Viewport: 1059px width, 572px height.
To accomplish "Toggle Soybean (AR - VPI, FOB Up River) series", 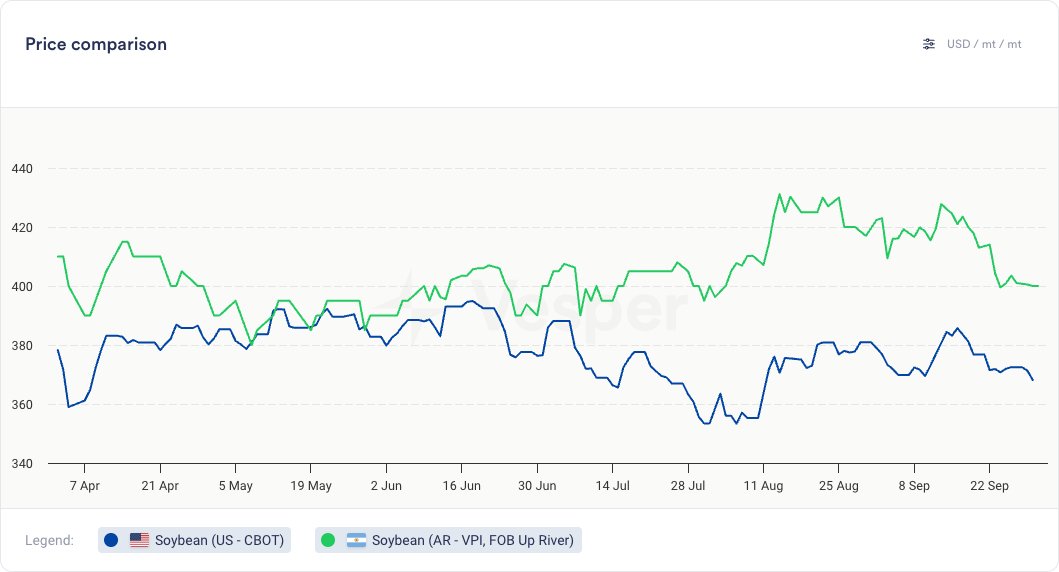I will (x=473, y=540).
